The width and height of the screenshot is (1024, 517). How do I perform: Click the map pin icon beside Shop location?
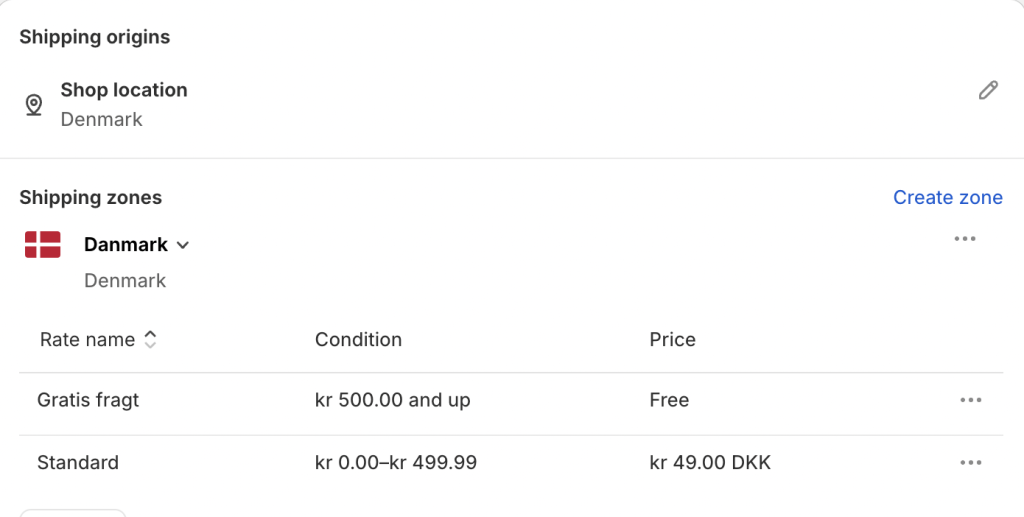(x=34, y=104)
